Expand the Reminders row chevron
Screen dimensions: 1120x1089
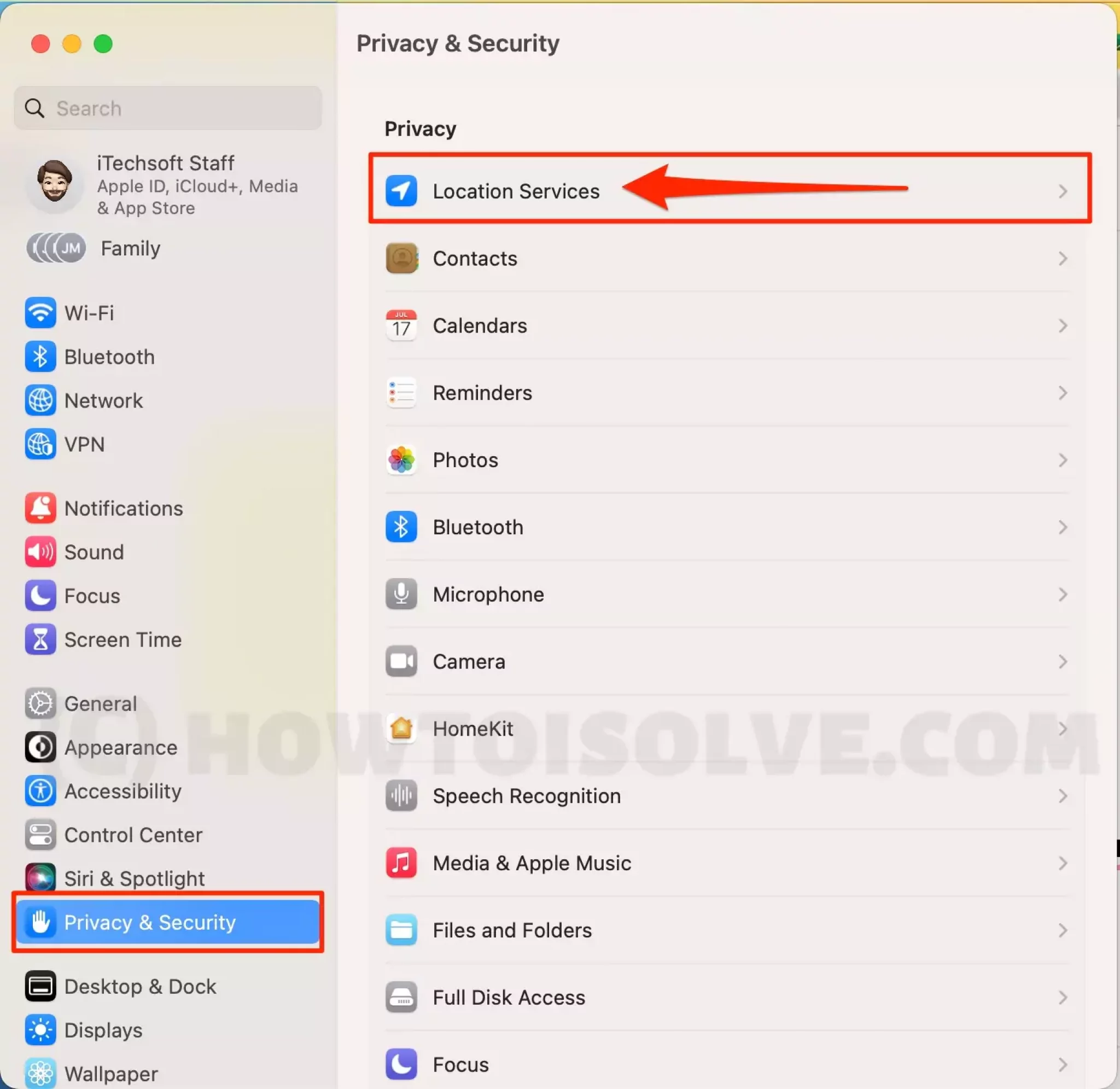[x=1062, y=393]
